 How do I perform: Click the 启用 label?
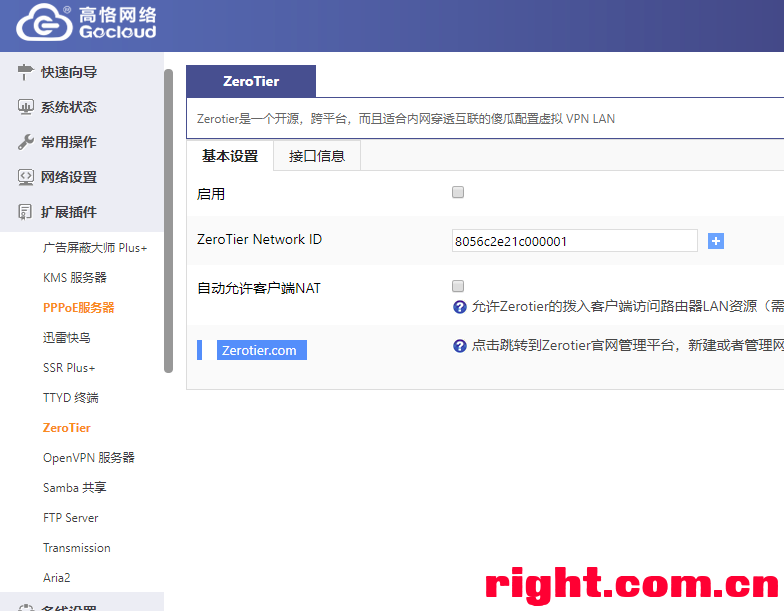[210, 194]
